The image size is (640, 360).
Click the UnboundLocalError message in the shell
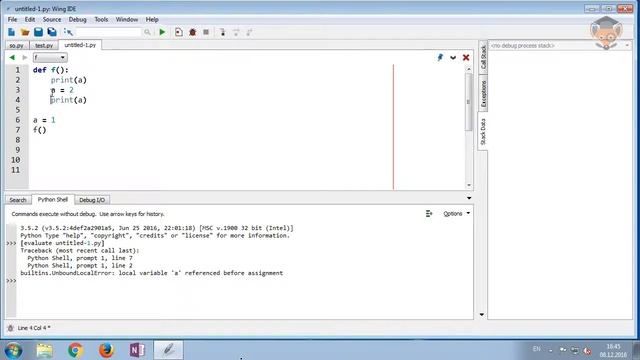click(151, 273)
